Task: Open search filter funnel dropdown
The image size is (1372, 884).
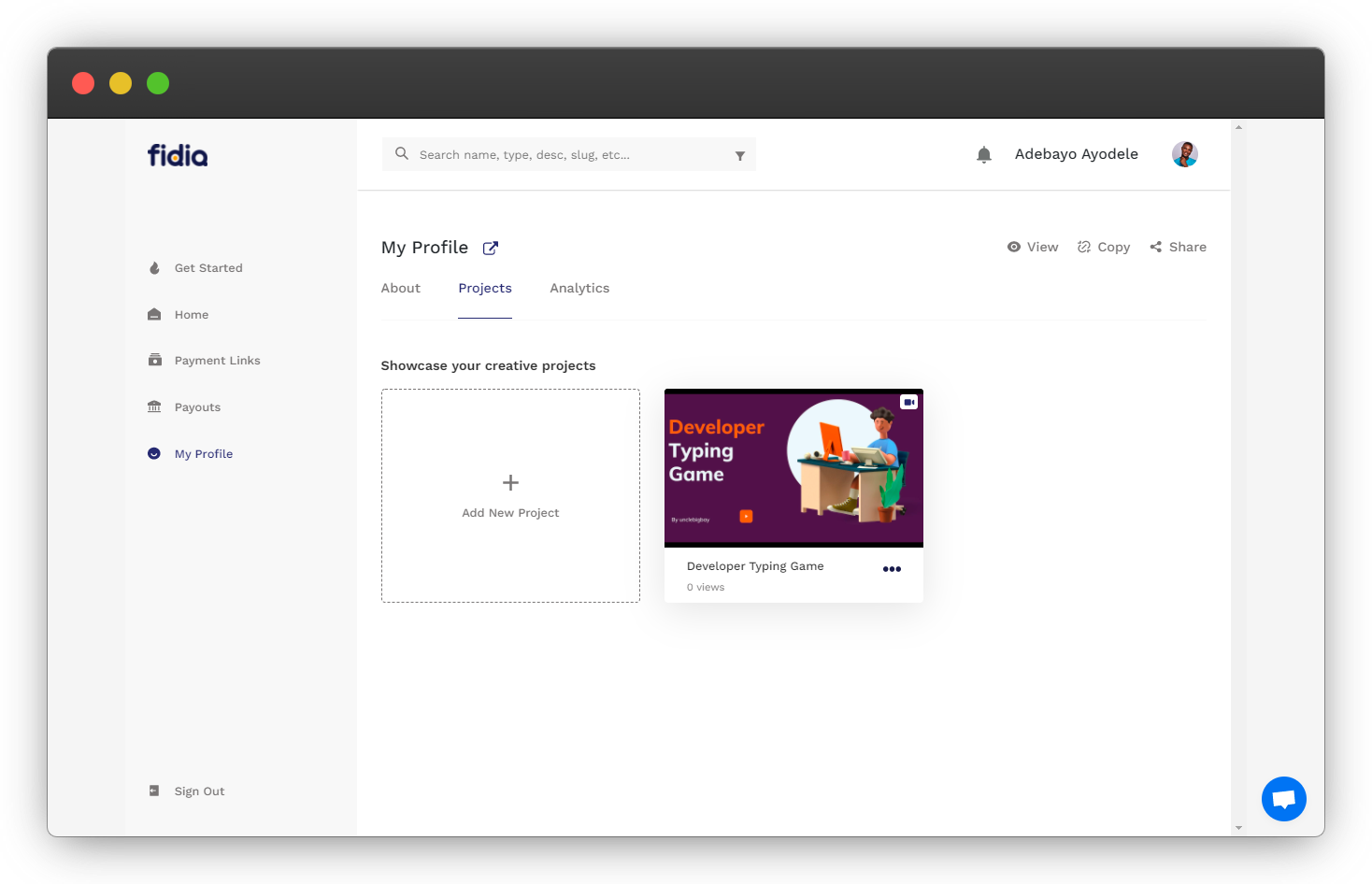Action: (x=740, y=155)
